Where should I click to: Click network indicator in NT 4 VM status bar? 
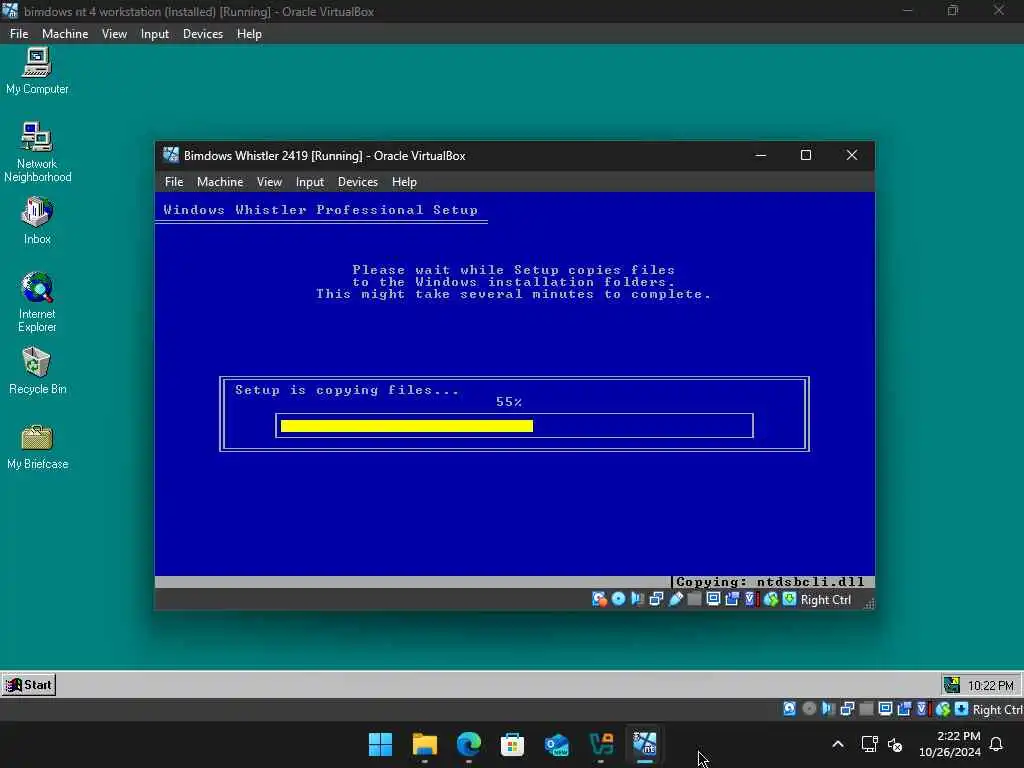click(848, 709)
